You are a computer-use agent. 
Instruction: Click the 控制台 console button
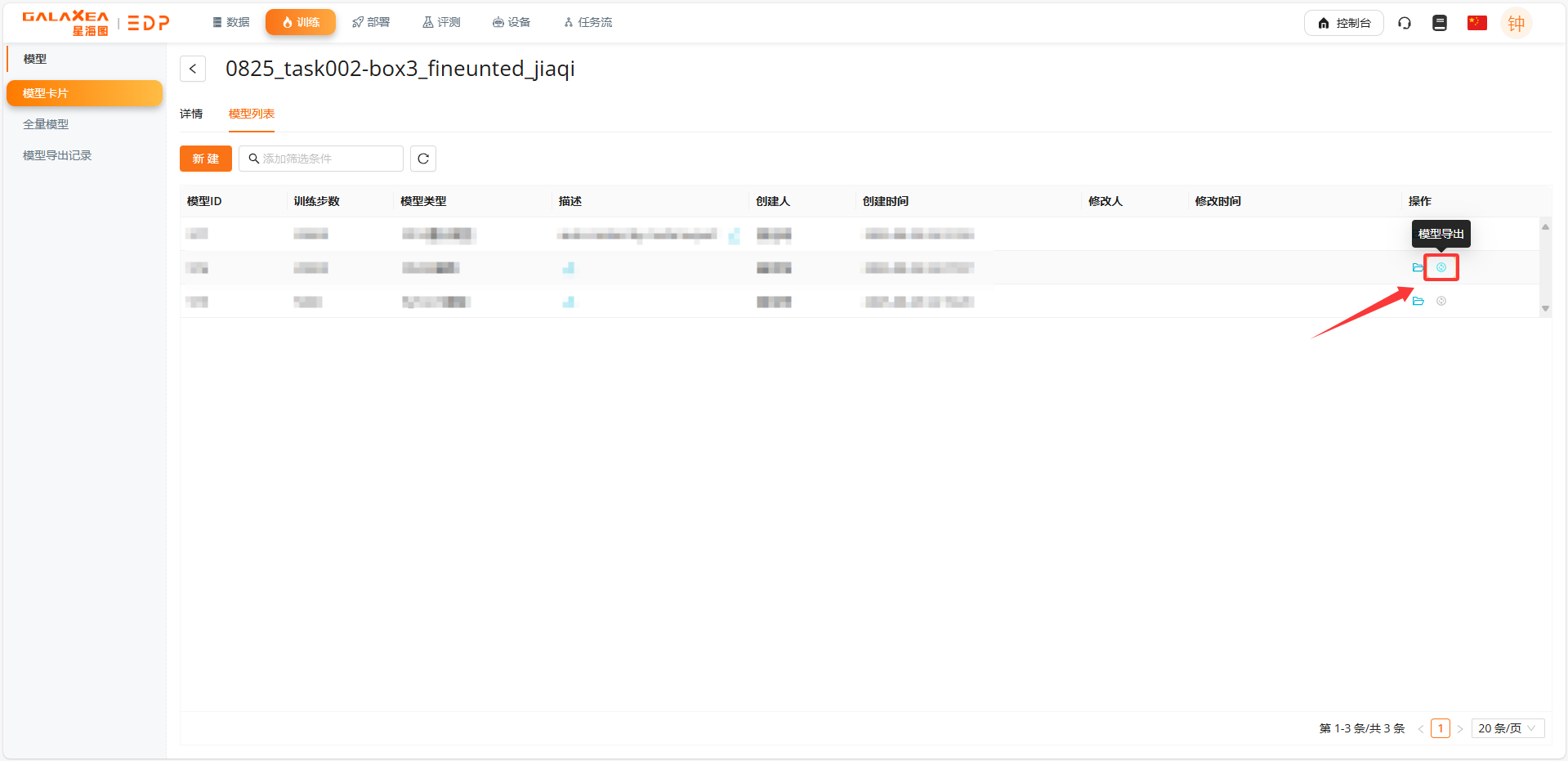pos(1343,23)
